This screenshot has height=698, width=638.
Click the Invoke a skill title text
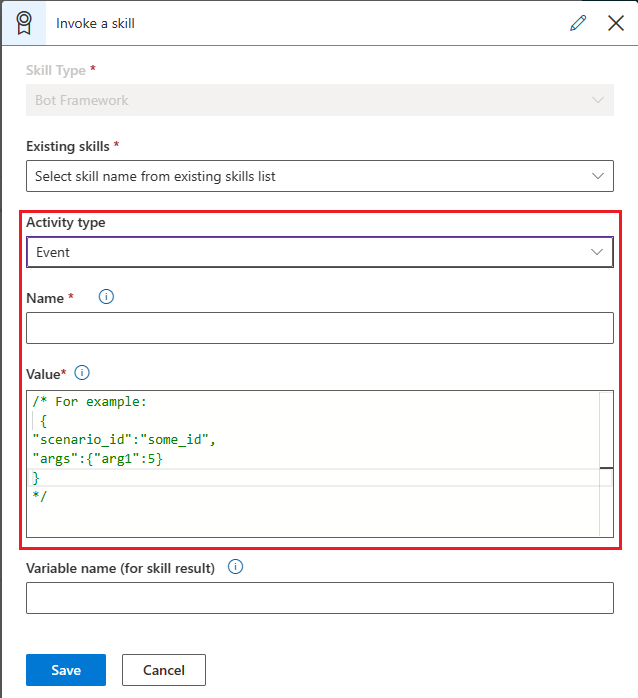pos(95,23)
